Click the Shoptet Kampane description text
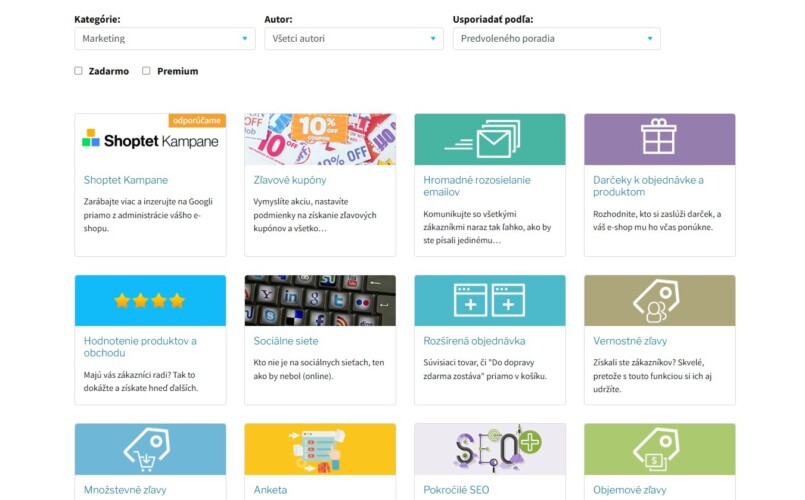The image size is (805, 500). pos(148,215)
